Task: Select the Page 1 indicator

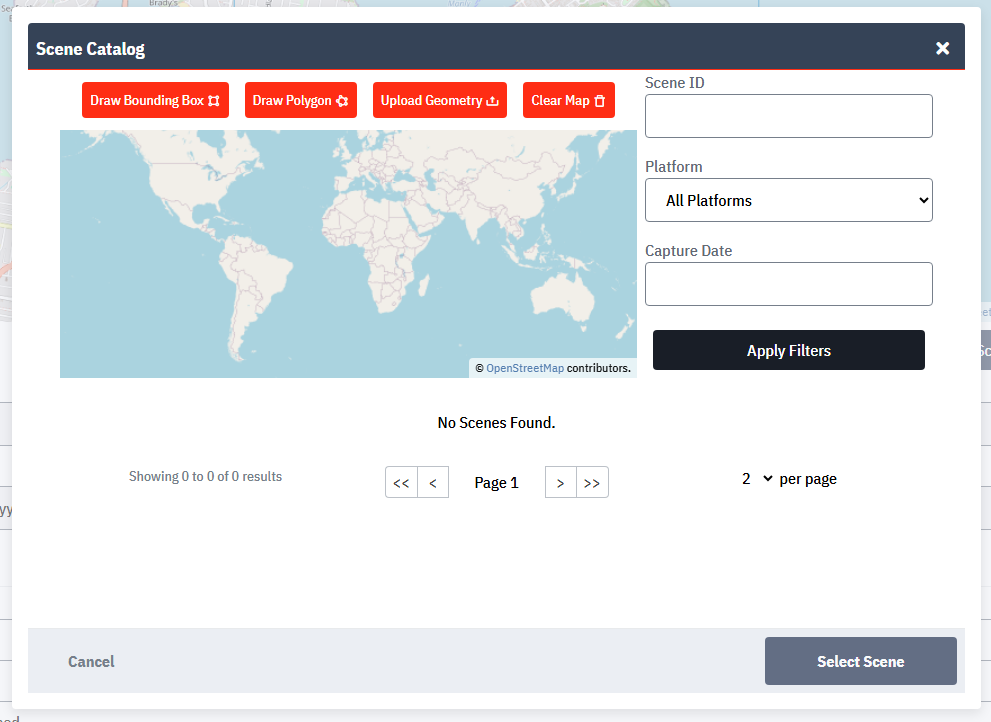Action: pyautogui.click(x=496, y=482)
